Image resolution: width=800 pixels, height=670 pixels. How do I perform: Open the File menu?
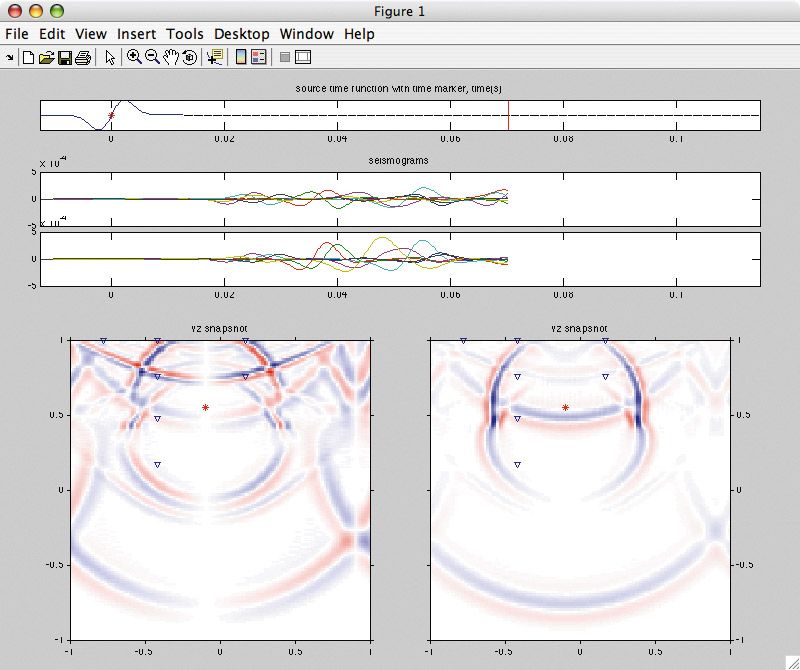pyautogui.click(x=17, y=34)
